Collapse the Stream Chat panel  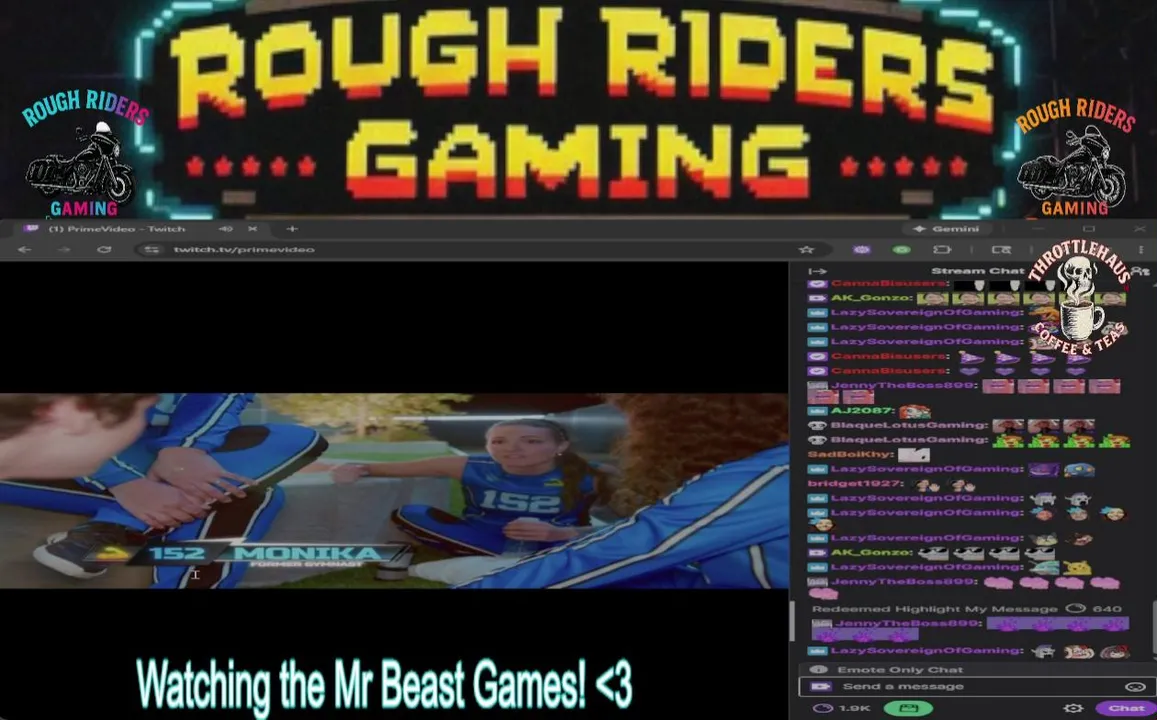click(818, 271)
